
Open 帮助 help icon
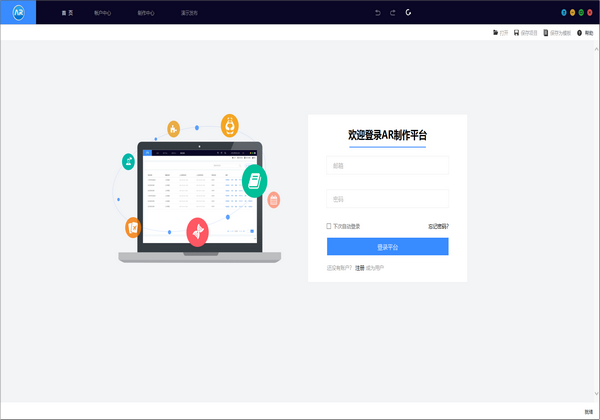coord(579,33)
